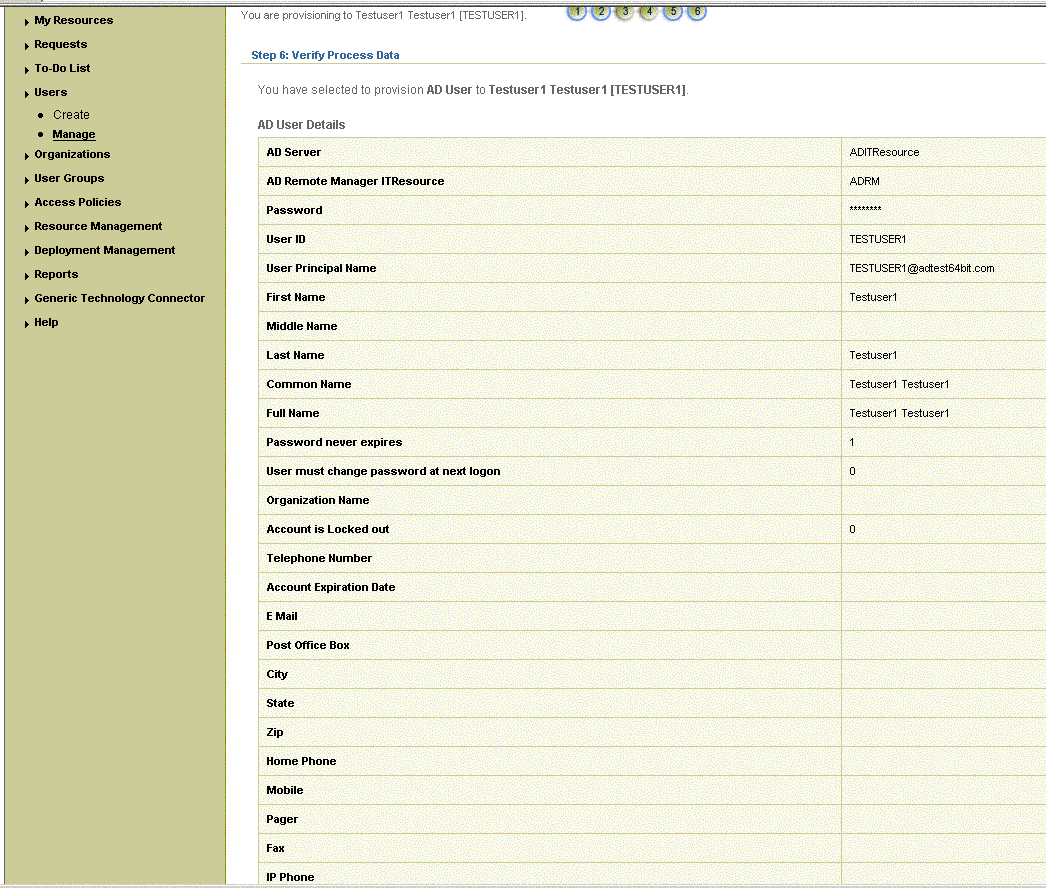Click the Create link under Users
Screen dimensions: 1046x888
(x=71, y=115)
